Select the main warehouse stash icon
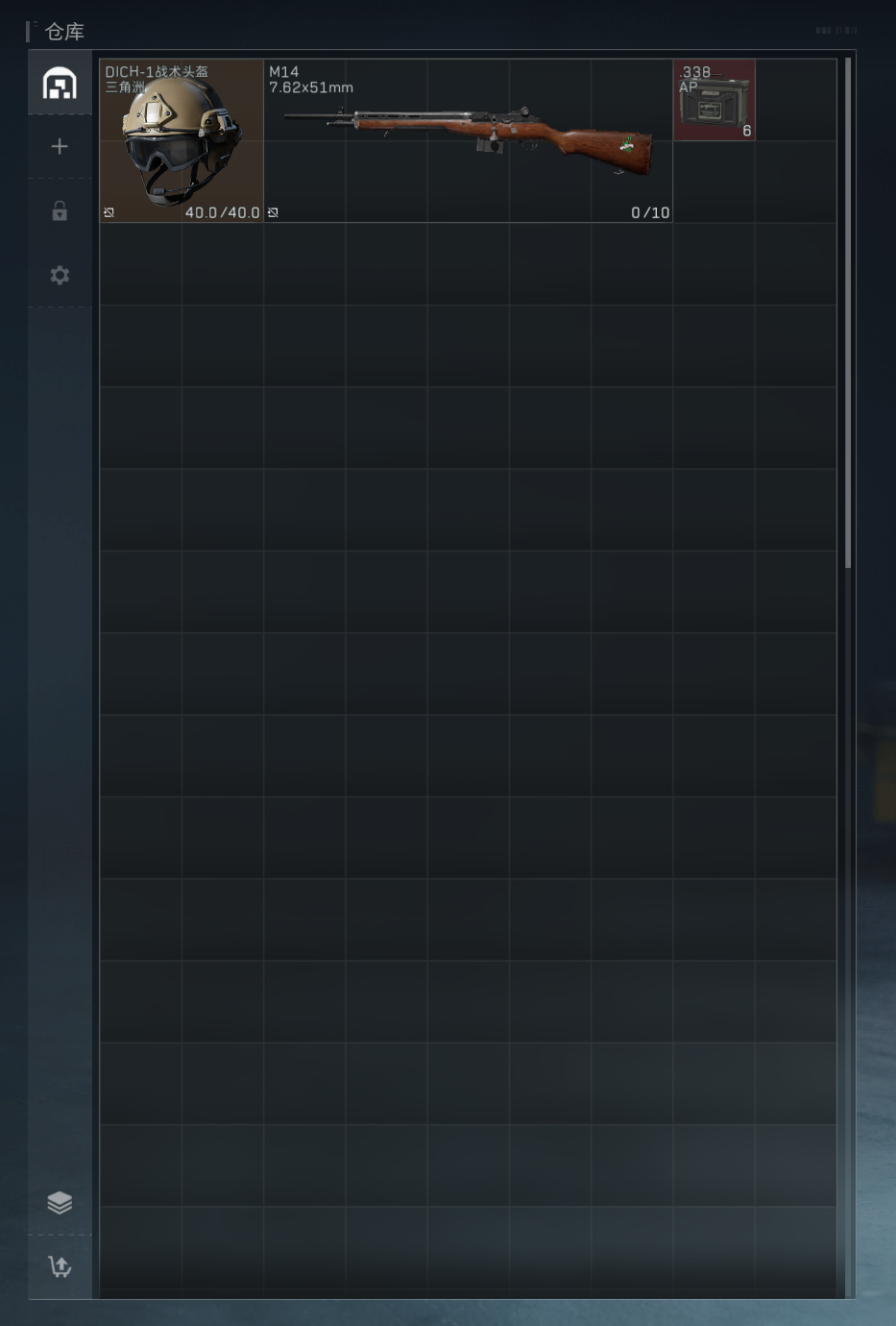 coord(60,84)
